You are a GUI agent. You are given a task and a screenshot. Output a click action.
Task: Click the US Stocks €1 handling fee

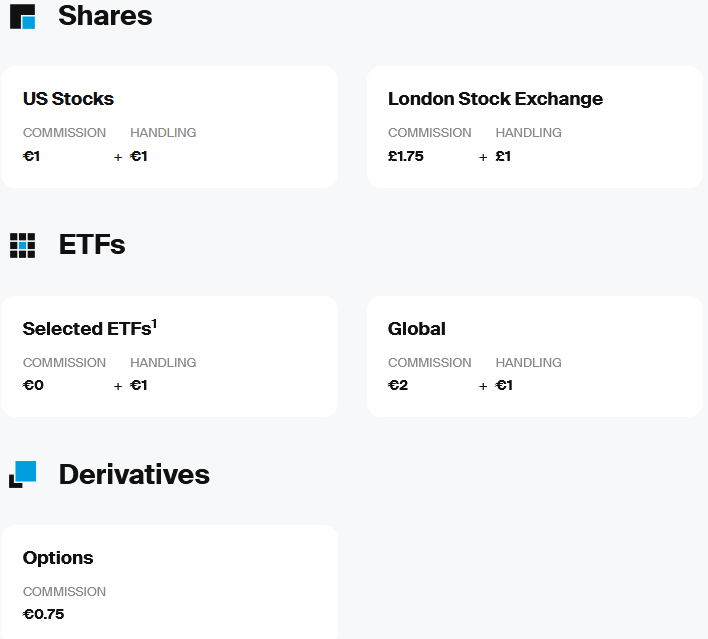tap(139, 156)
